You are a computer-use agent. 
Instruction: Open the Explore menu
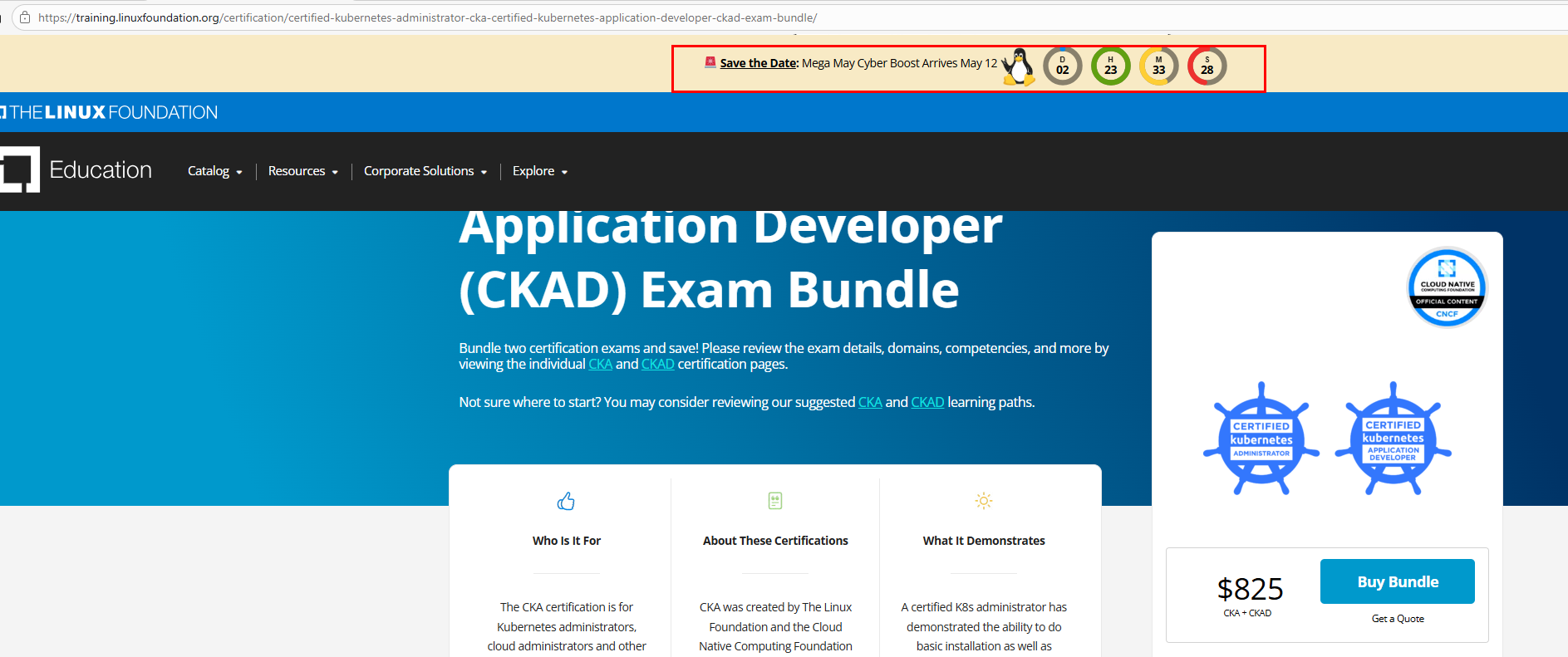pyautogui.click(x=540, y=171)
